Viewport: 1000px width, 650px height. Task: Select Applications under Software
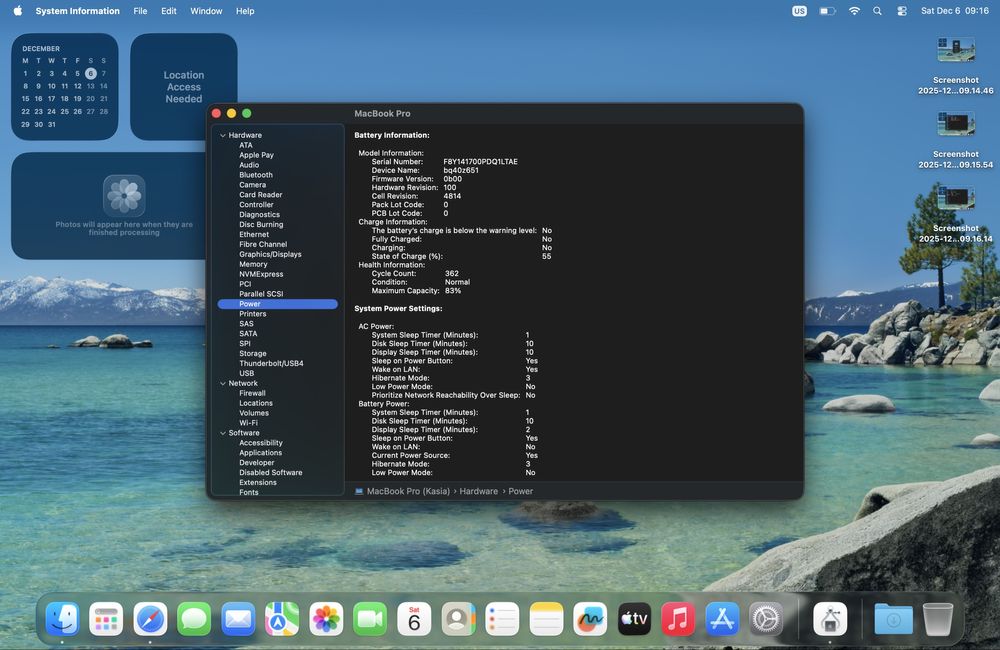[260, 453]
